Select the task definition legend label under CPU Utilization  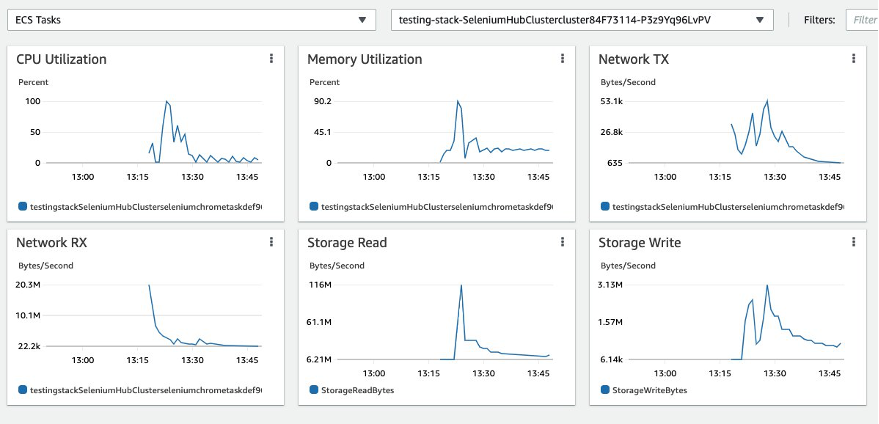click(146, 206)
